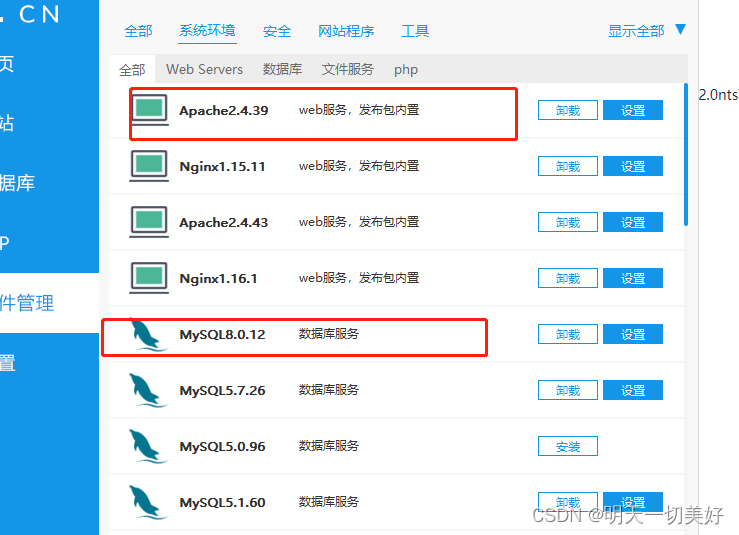The width and height of the screenshot is (739, 535).
Task: Filter by 数据库 sub-tab
Action: tap(282, 69)
